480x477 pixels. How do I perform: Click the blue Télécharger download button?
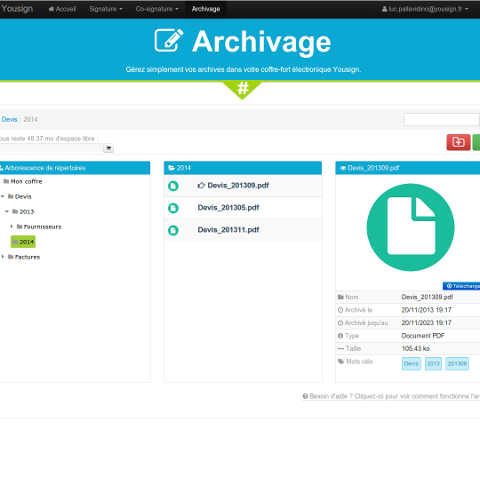pos(461,286)
